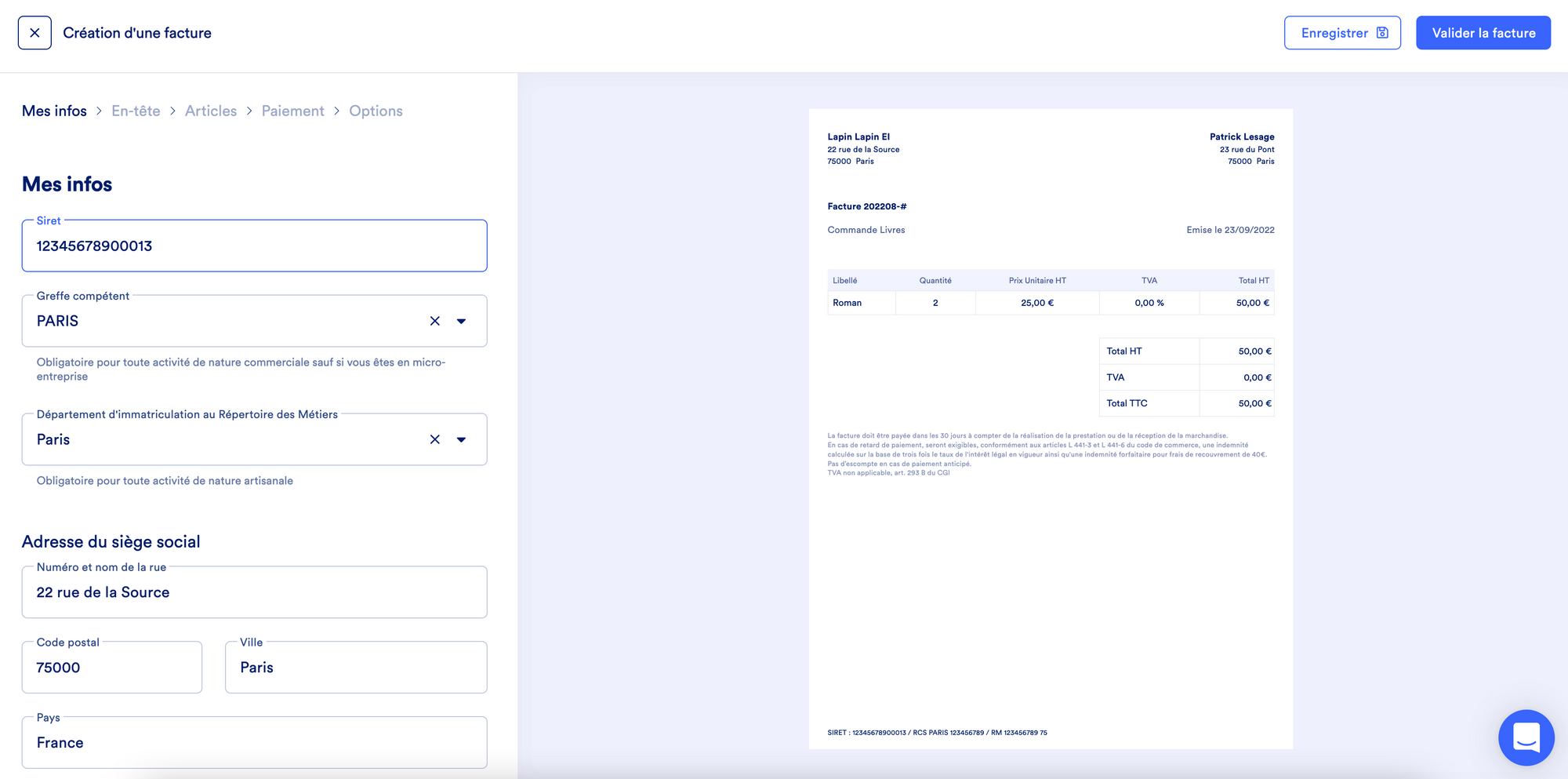Expand the Département d'immatriculation dropdown arrow
Screen dimensions: 1568x779
(x=461, y=439)
